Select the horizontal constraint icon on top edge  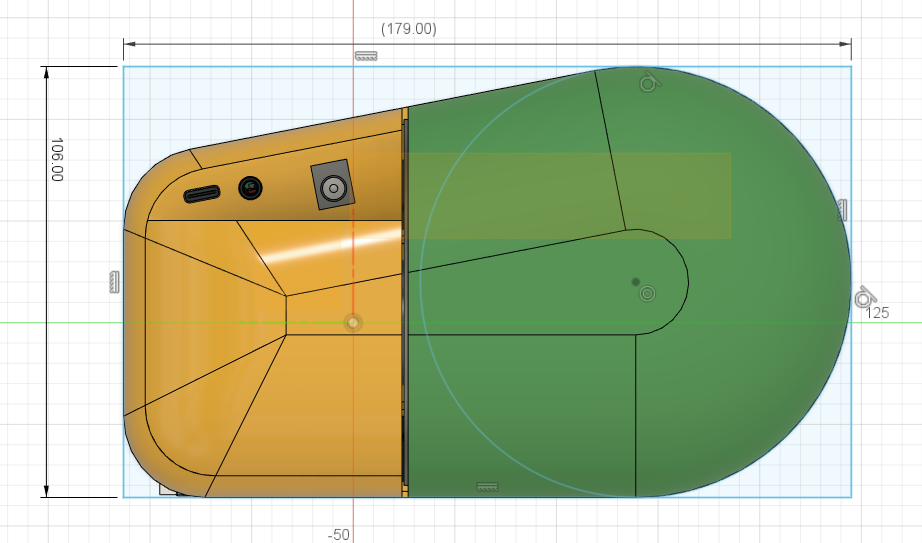pyautogui.click(x=366, y=56)
